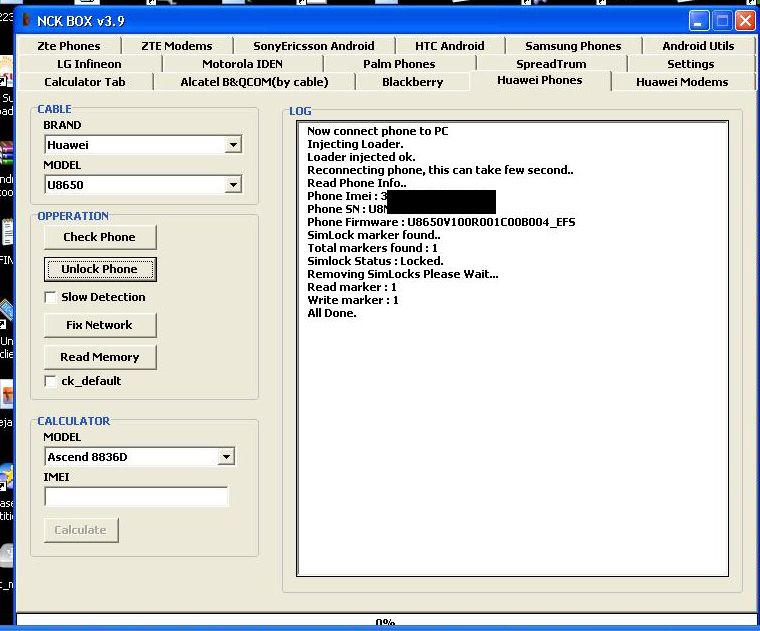Open the Calculator Tab
The height and width of the screenshot is (631, 760).
[x=85, y=82]
